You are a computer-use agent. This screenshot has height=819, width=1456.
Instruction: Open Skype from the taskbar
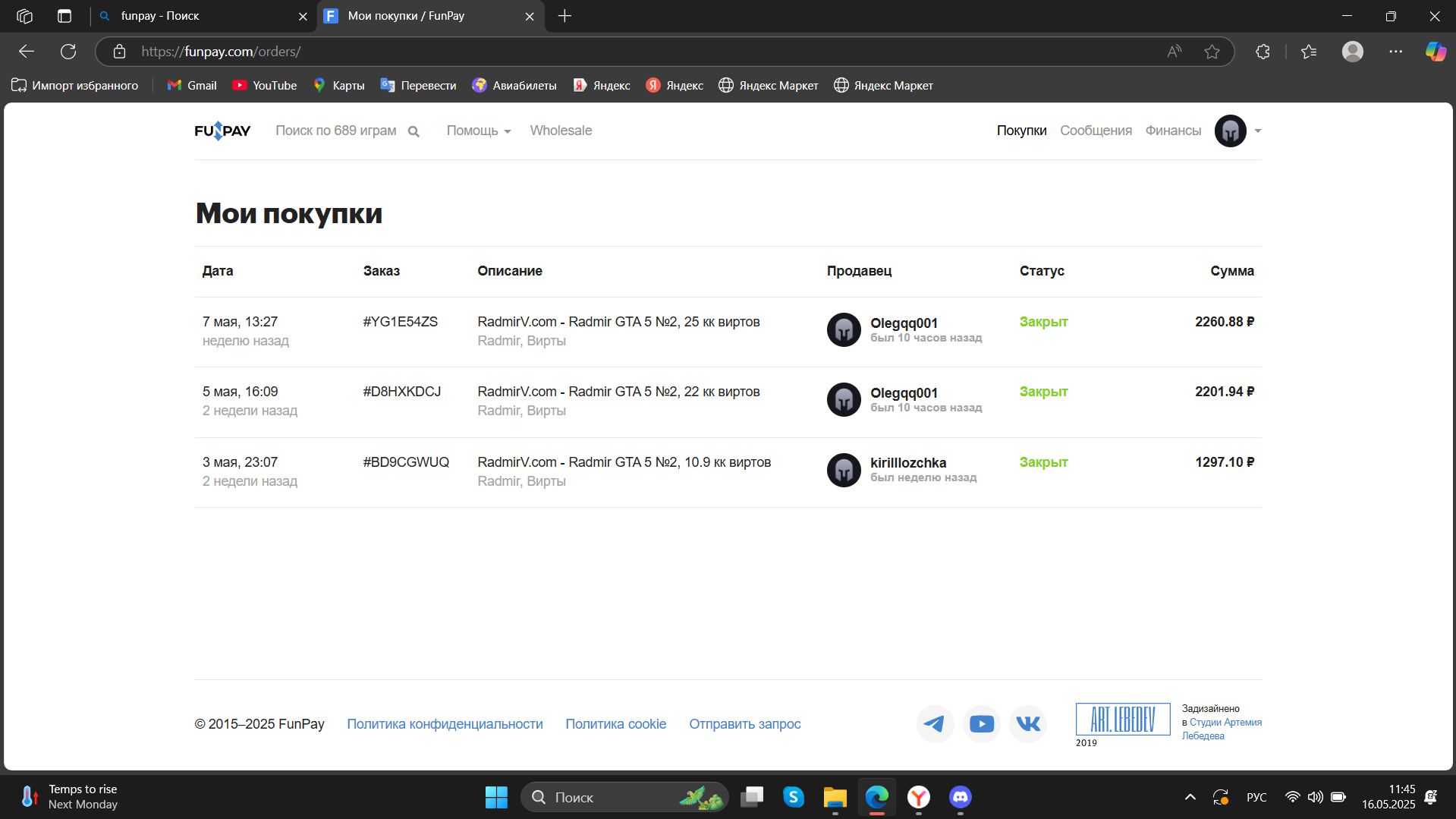[793, 797]
